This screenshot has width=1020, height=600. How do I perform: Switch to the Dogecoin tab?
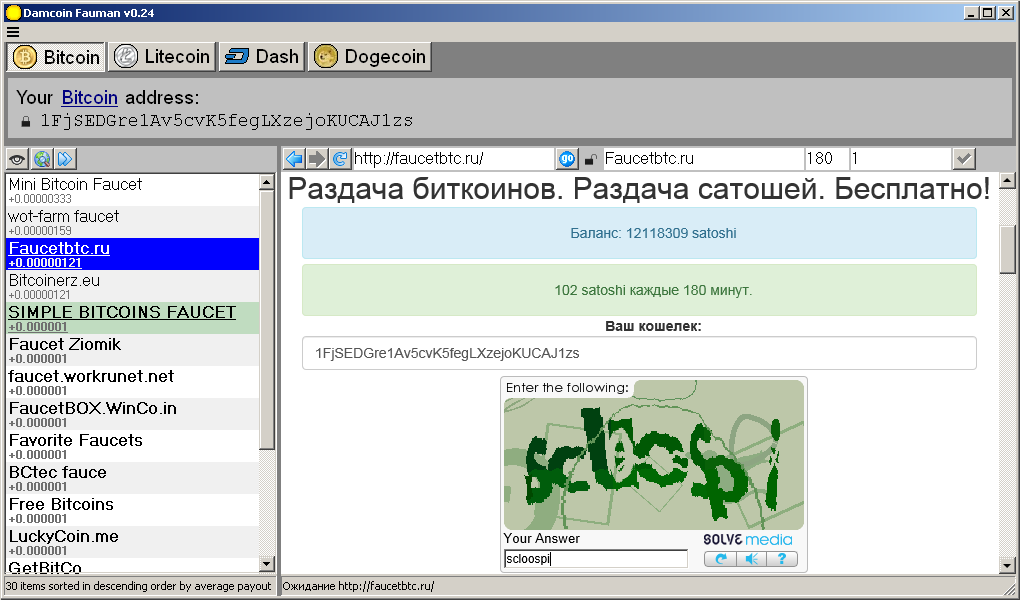point(369,57)
